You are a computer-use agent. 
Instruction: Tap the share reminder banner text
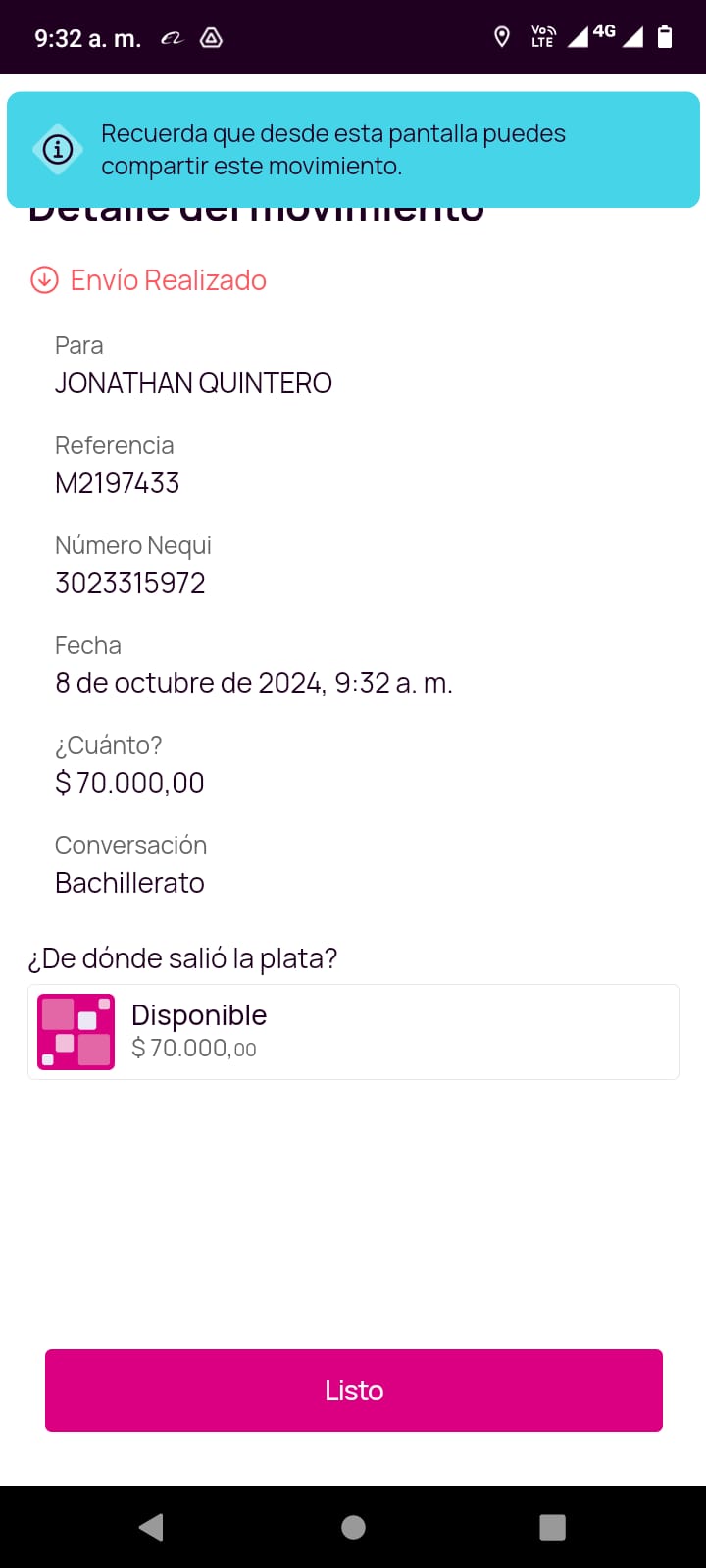(x=333, y=150)
